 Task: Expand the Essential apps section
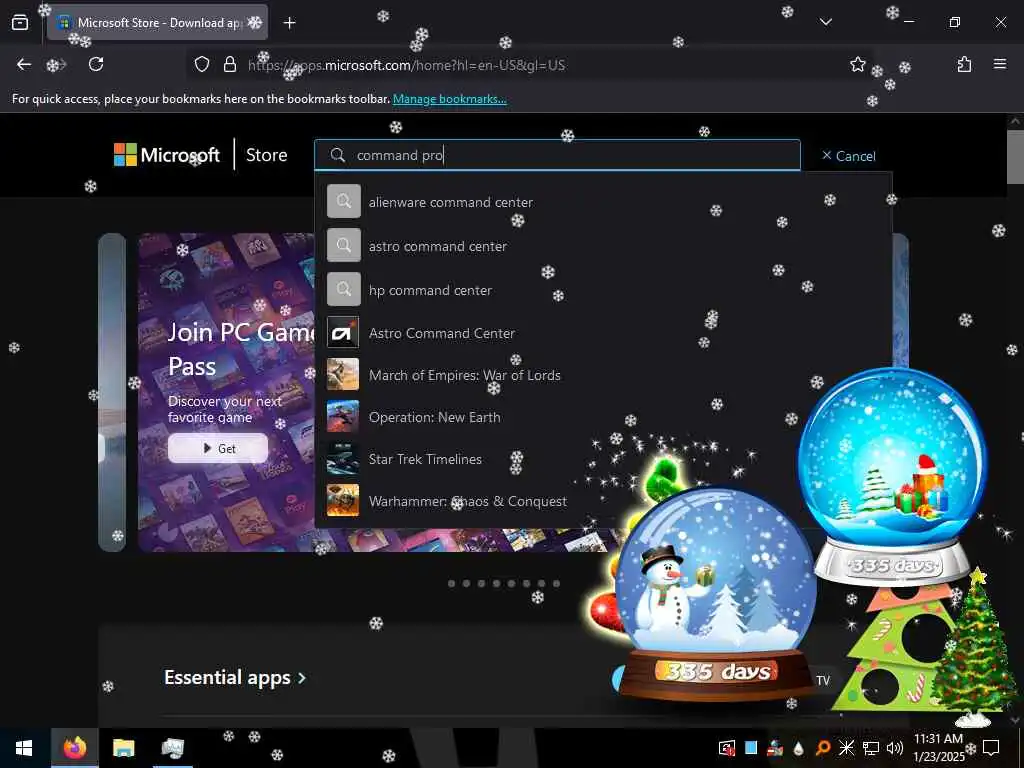point(234,677)
